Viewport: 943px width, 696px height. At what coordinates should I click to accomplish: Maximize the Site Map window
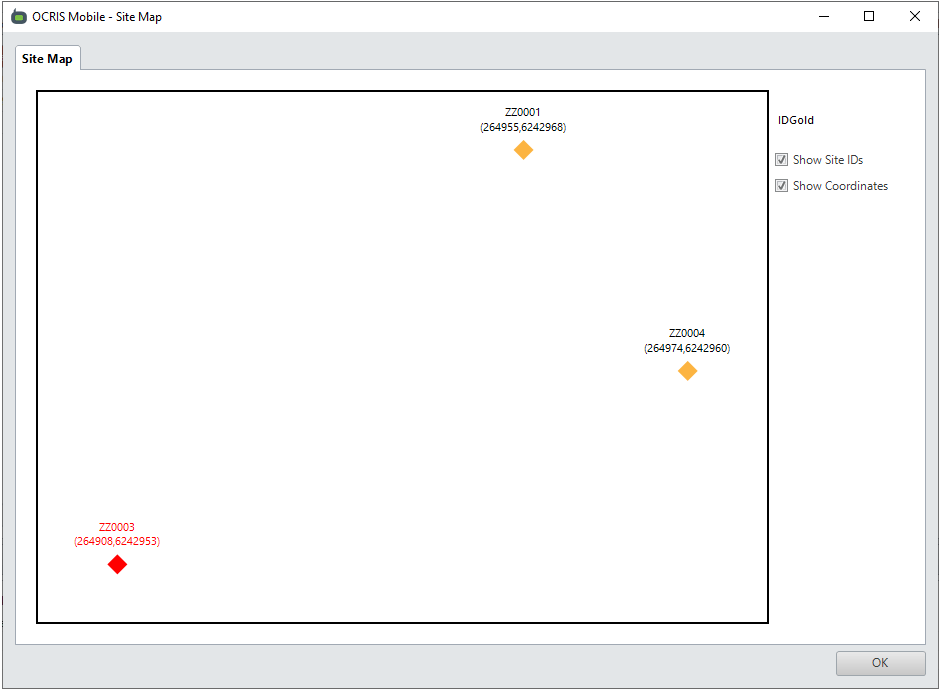(869, 16)
